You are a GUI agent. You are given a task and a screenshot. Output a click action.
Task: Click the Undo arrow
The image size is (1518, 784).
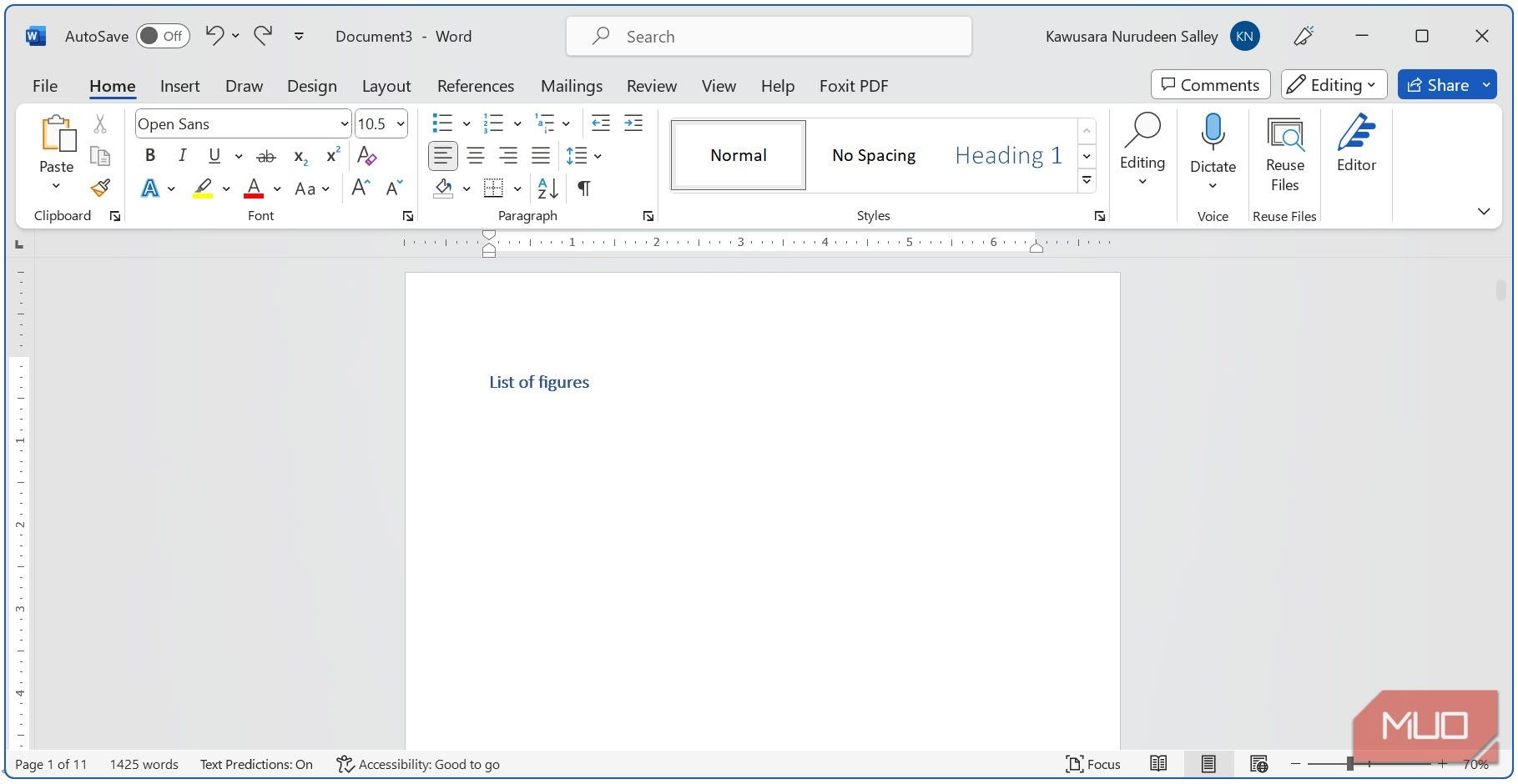(214, 35)
